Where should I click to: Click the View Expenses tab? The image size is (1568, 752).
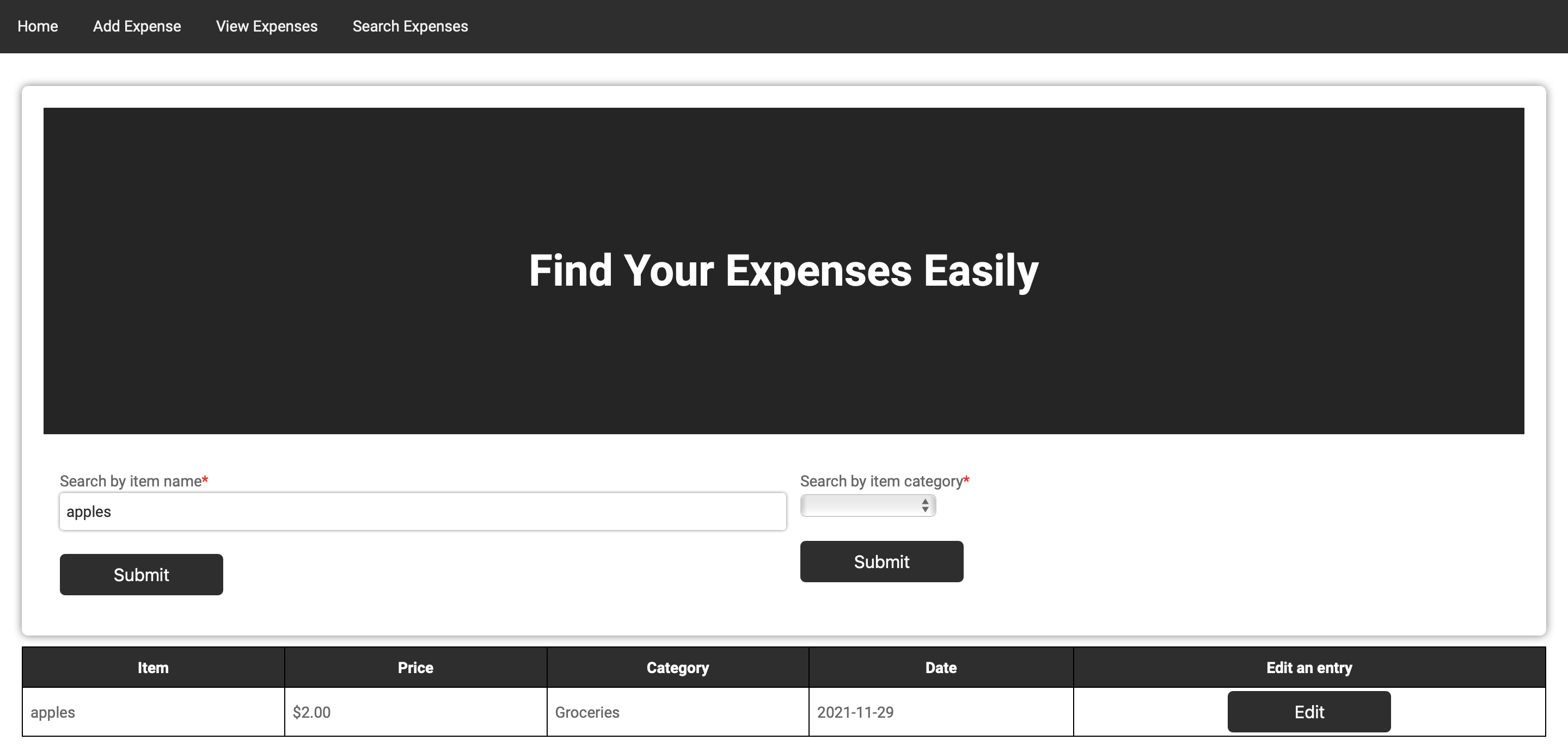coord(267,26)
